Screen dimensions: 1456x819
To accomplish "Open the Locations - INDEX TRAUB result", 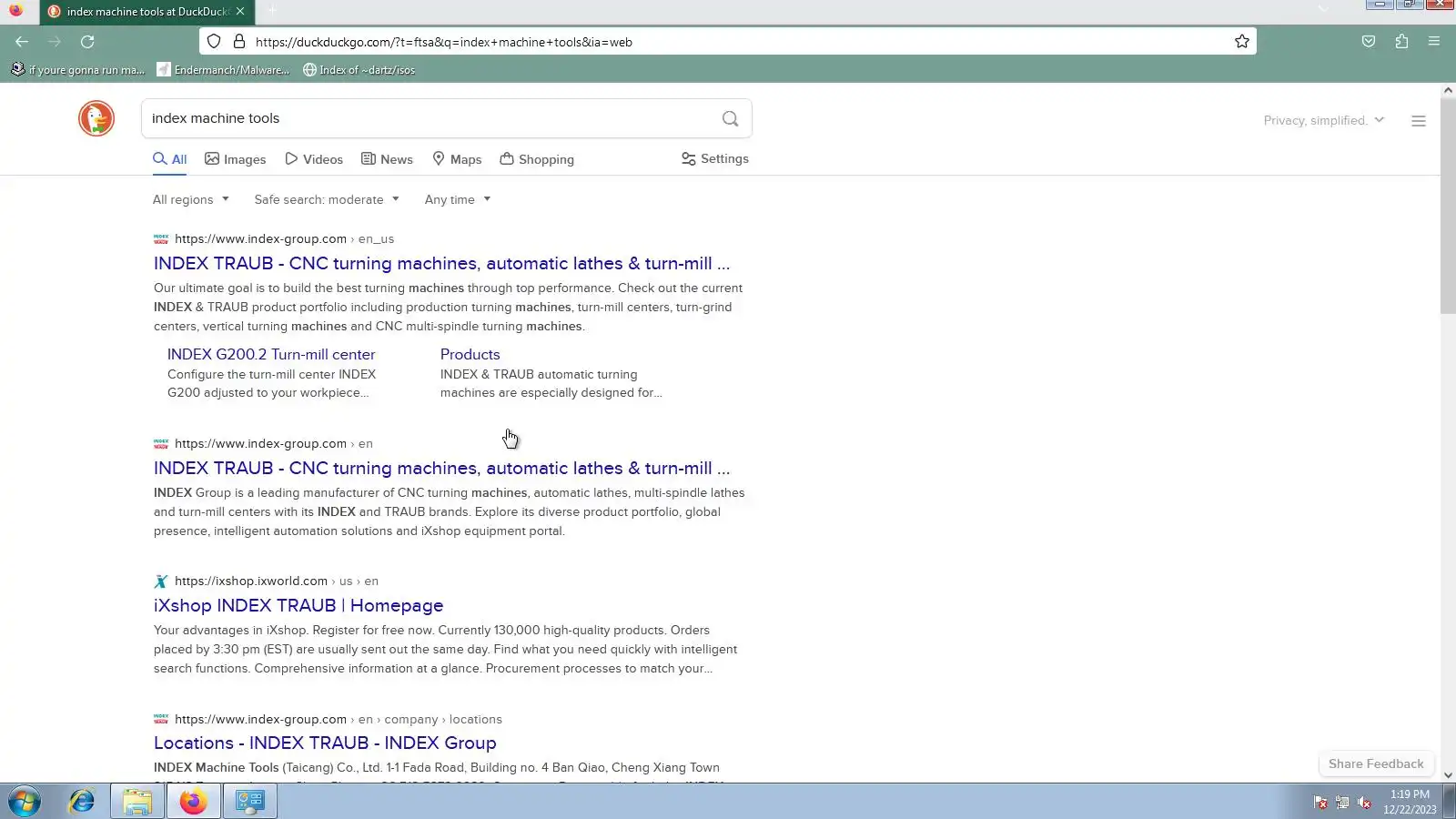I will pos(325,743).
